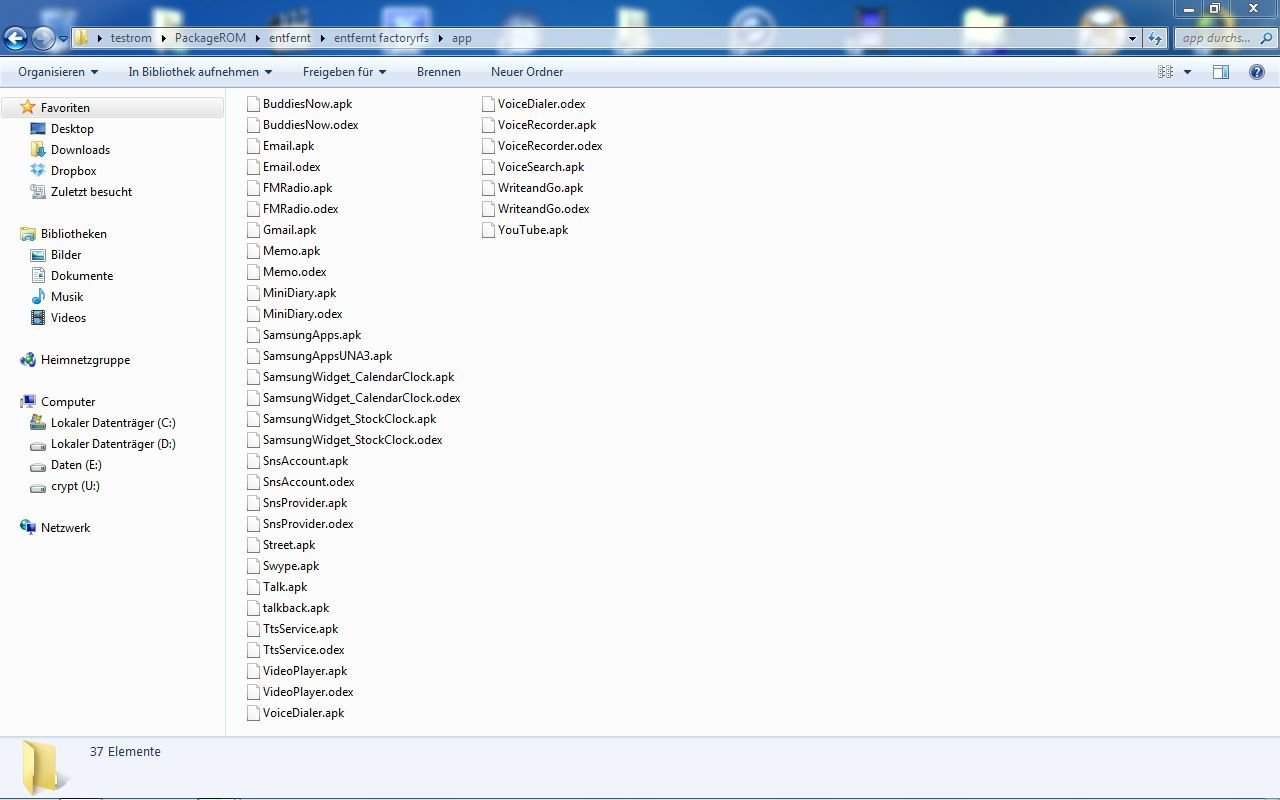Select file icon of FMRadio.odex
1280x800 pixels.
(253, 209)
